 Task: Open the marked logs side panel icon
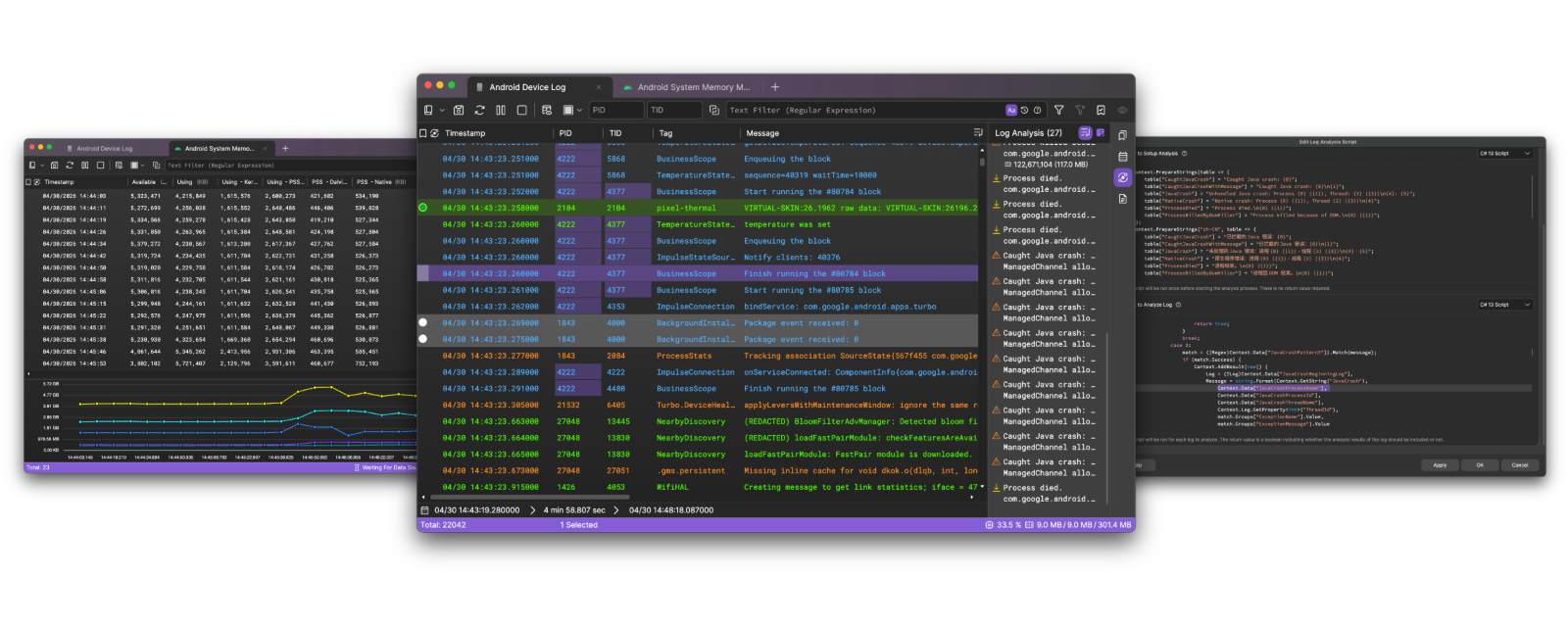(1123, 135)
